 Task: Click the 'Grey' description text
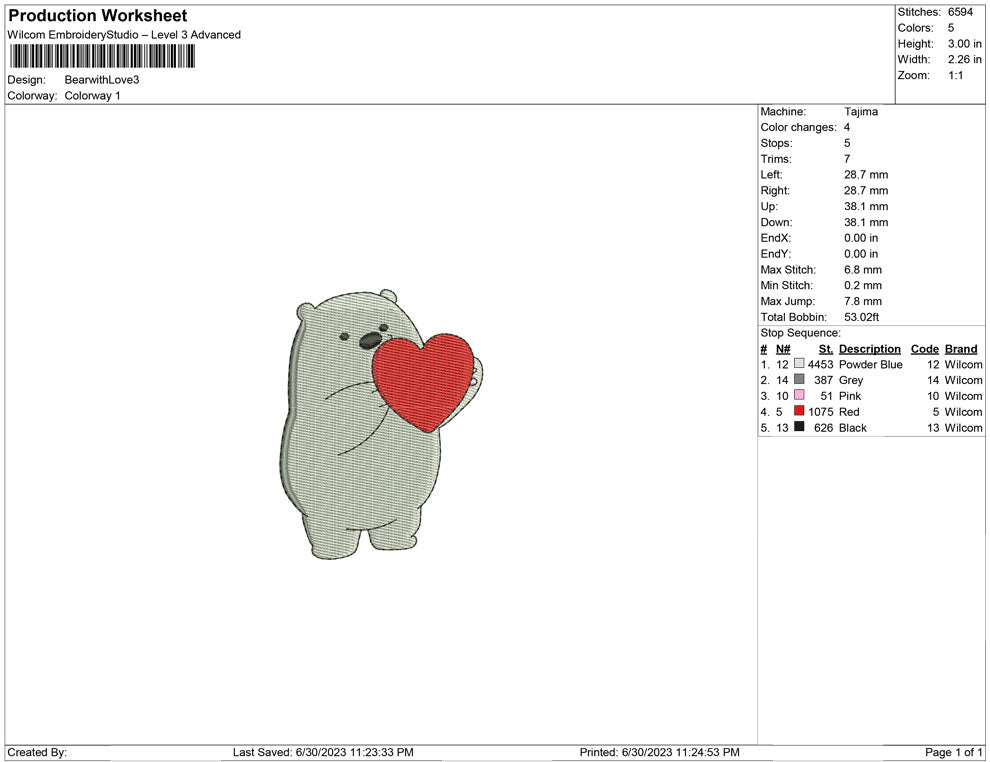[x=851, y=380]
